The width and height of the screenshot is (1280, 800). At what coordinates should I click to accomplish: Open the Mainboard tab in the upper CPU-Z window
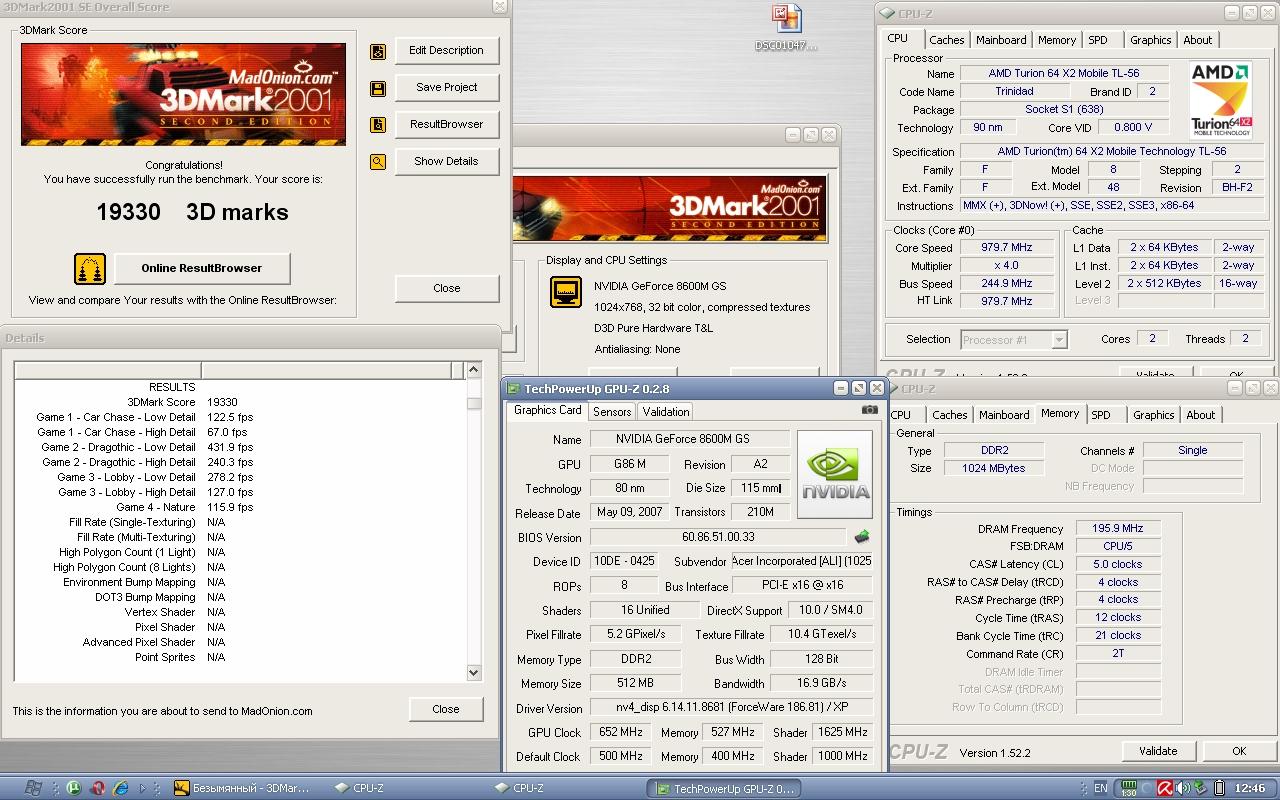pyautogui.click(x=1001, y=40)
